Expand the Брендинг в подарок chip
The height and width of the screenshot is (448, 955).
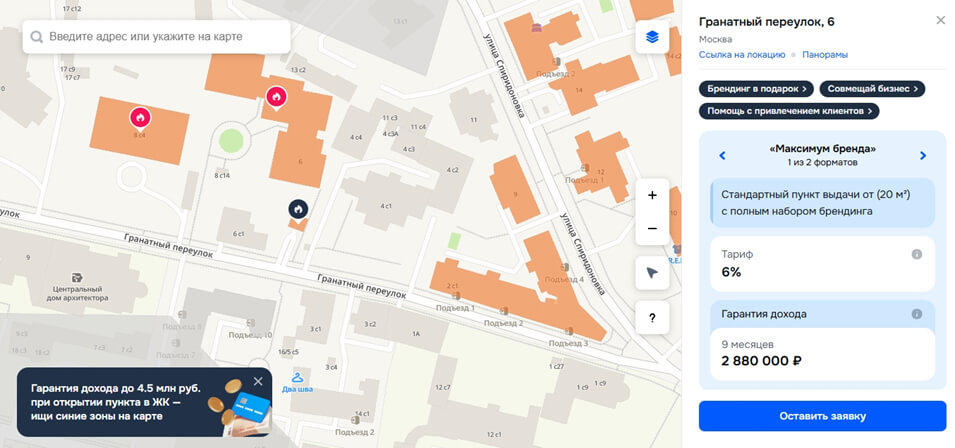point(756,89)
